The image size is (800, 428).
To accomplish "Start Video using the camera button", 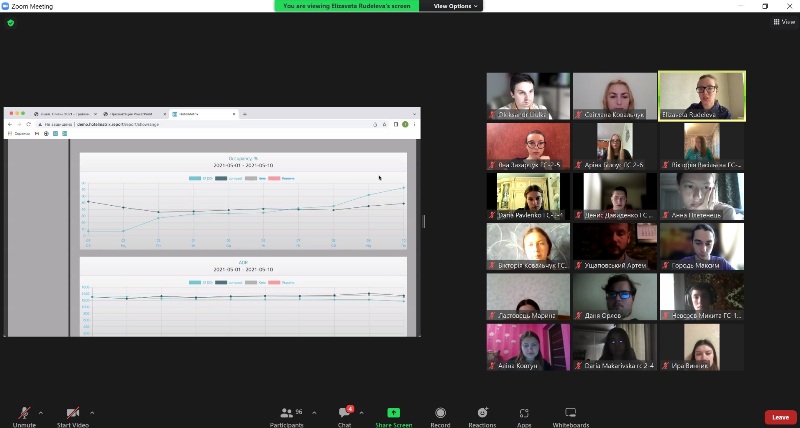I will click(73, 416).
